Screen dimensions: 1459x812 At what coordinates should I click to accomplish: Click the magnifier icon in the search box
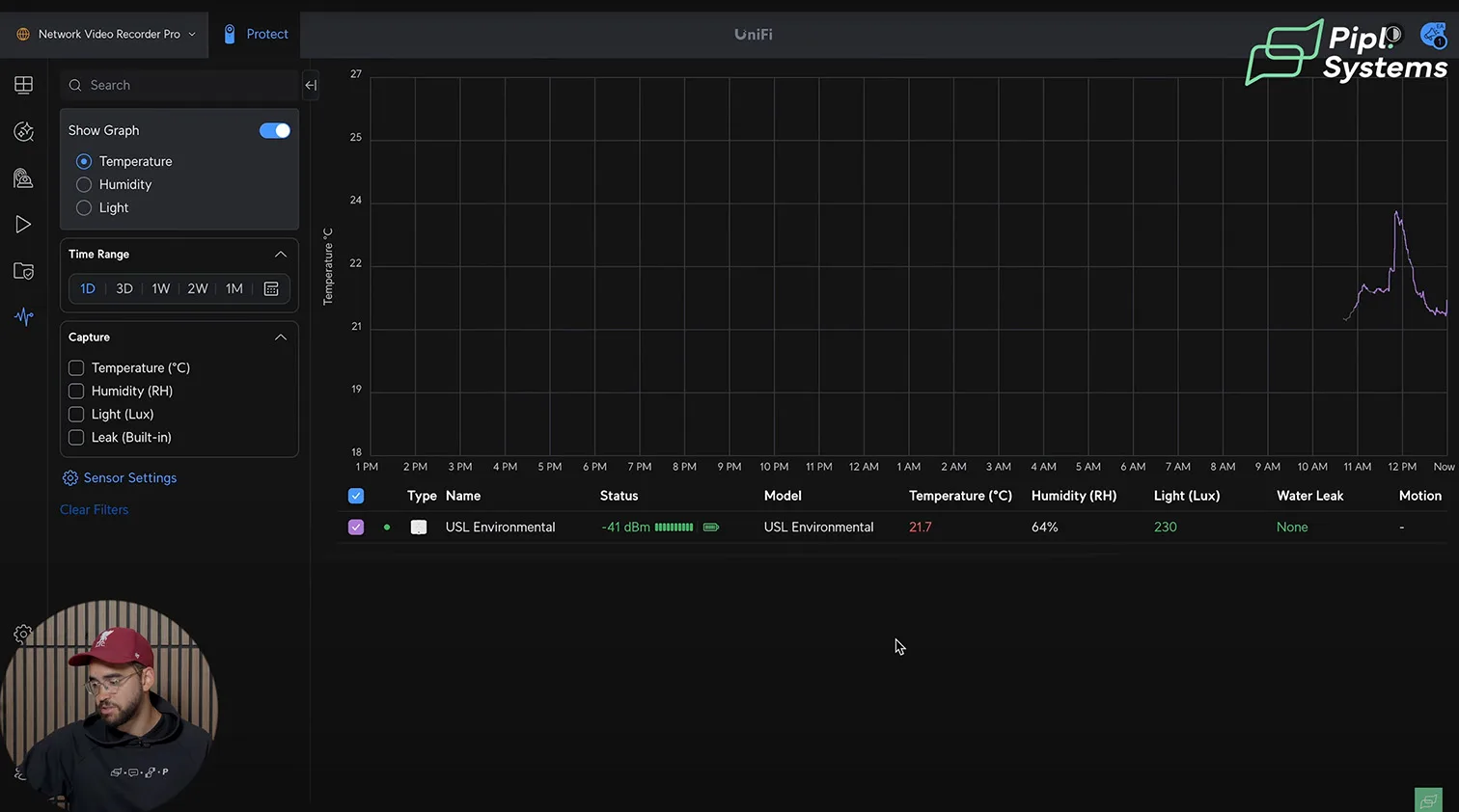click(x=75, y=85)
